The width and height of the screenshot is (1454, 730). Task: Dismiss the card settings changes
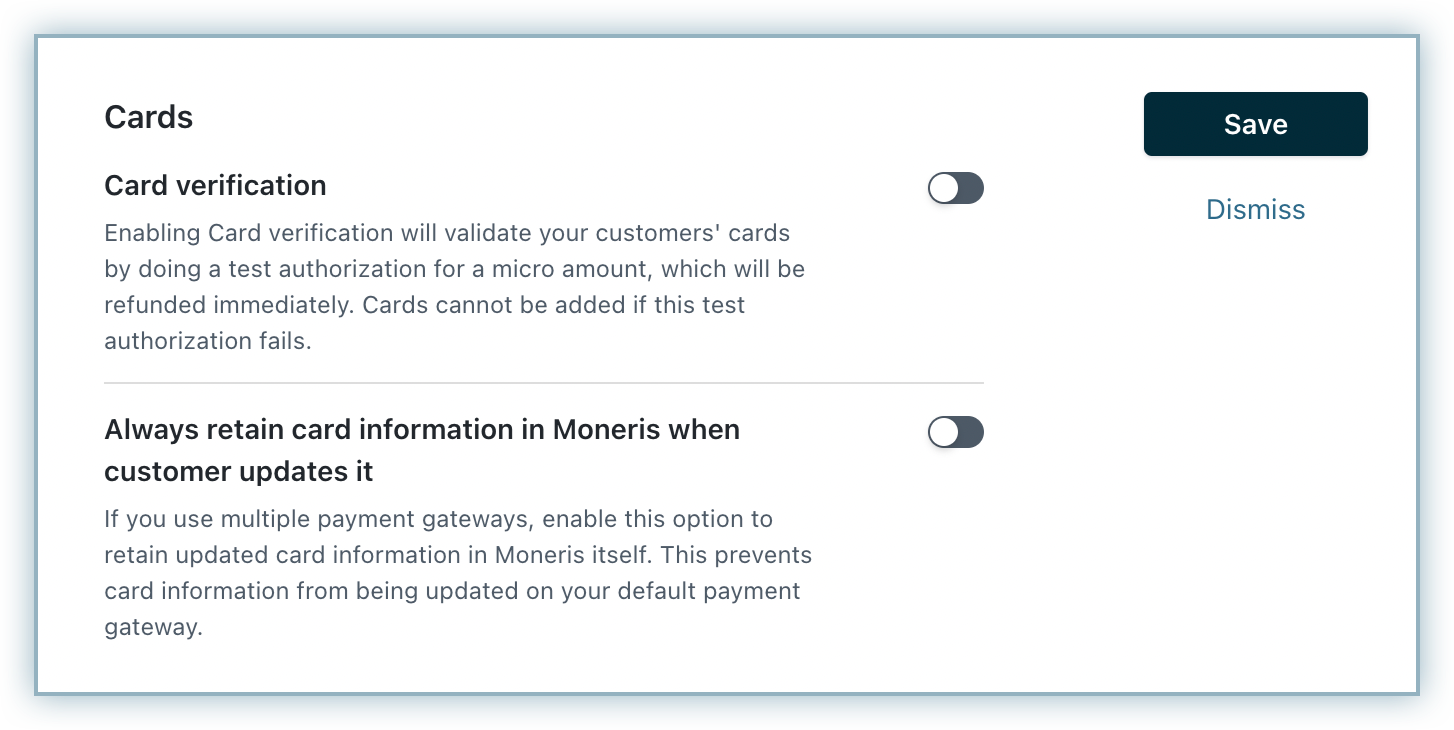point(1255,209)
